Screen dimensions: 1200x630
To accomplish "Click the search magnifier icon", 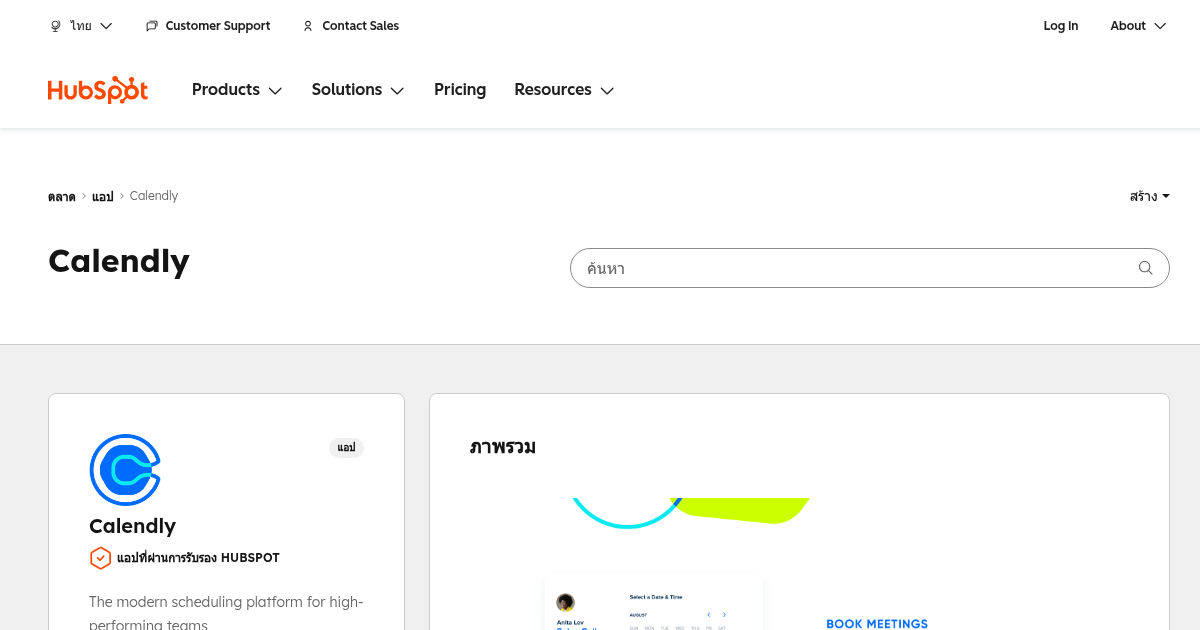I will pos(1146,268).
